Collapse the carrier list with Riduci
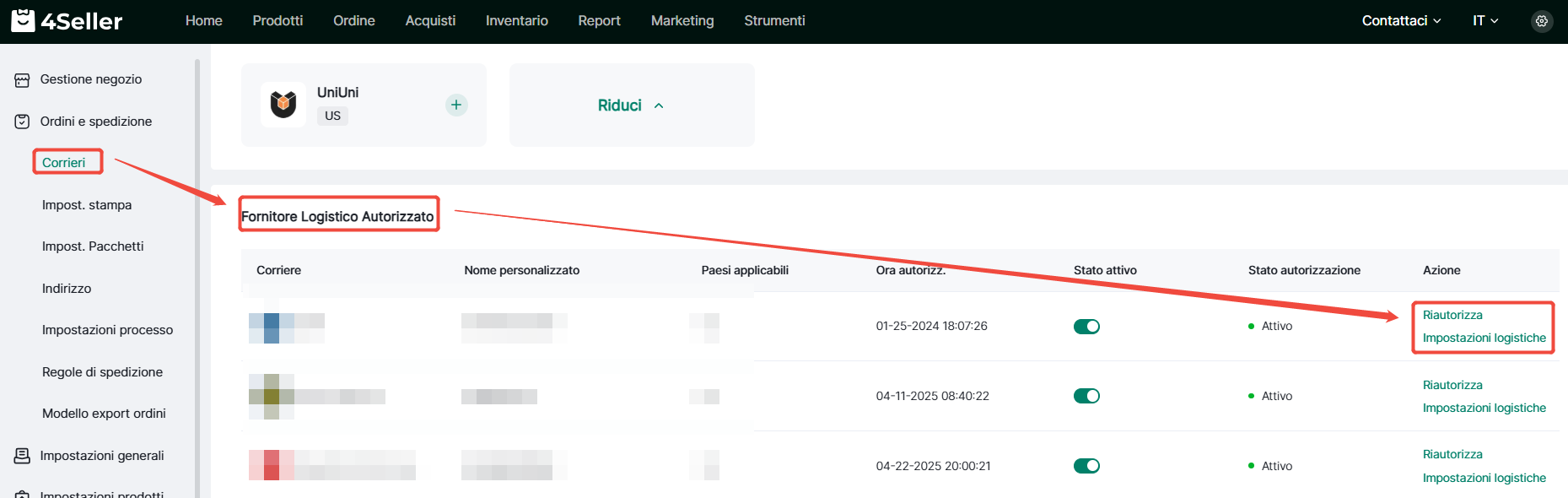 [x=631, y=106]
